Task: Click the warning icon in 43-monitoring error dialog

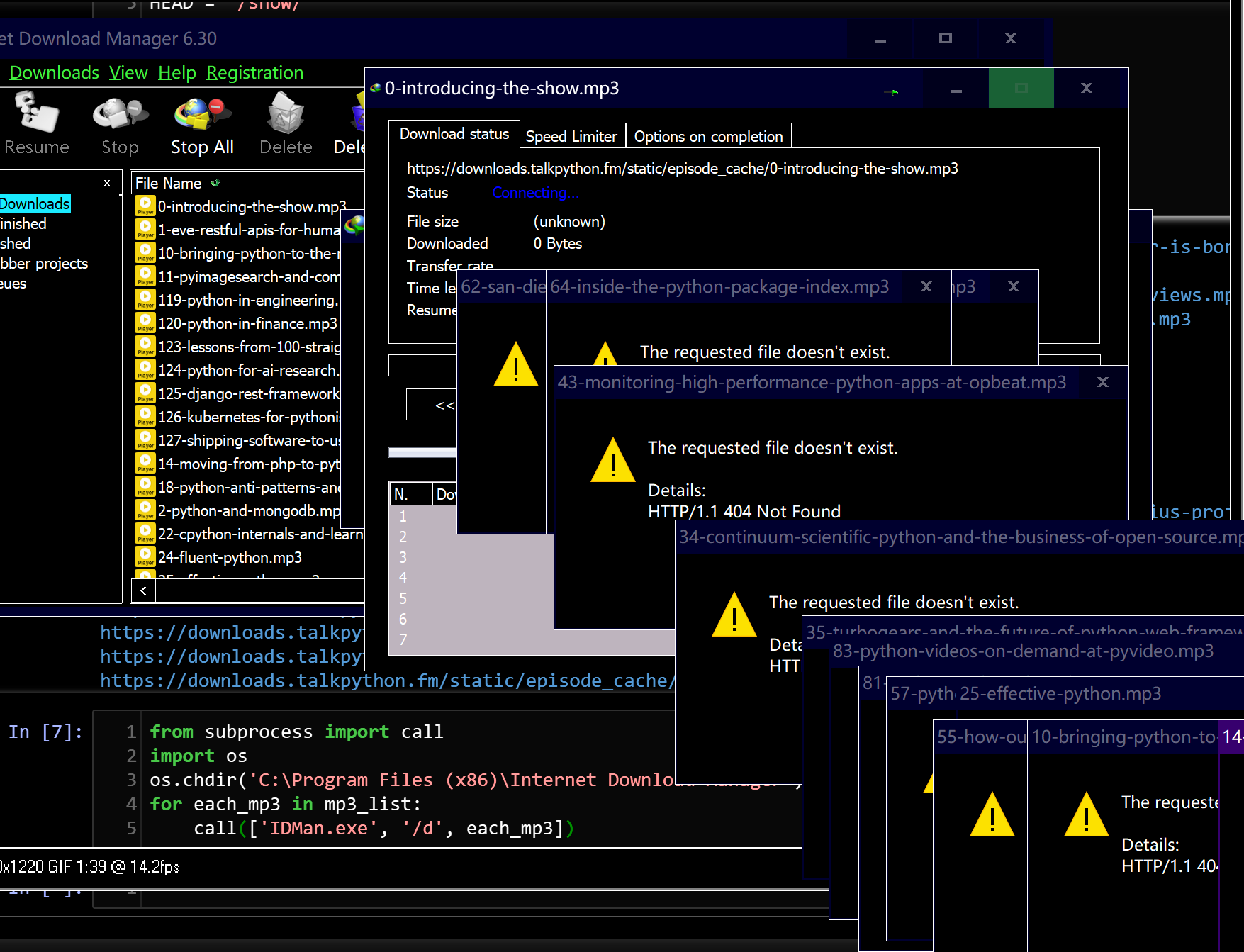Action: click(612, 461)
